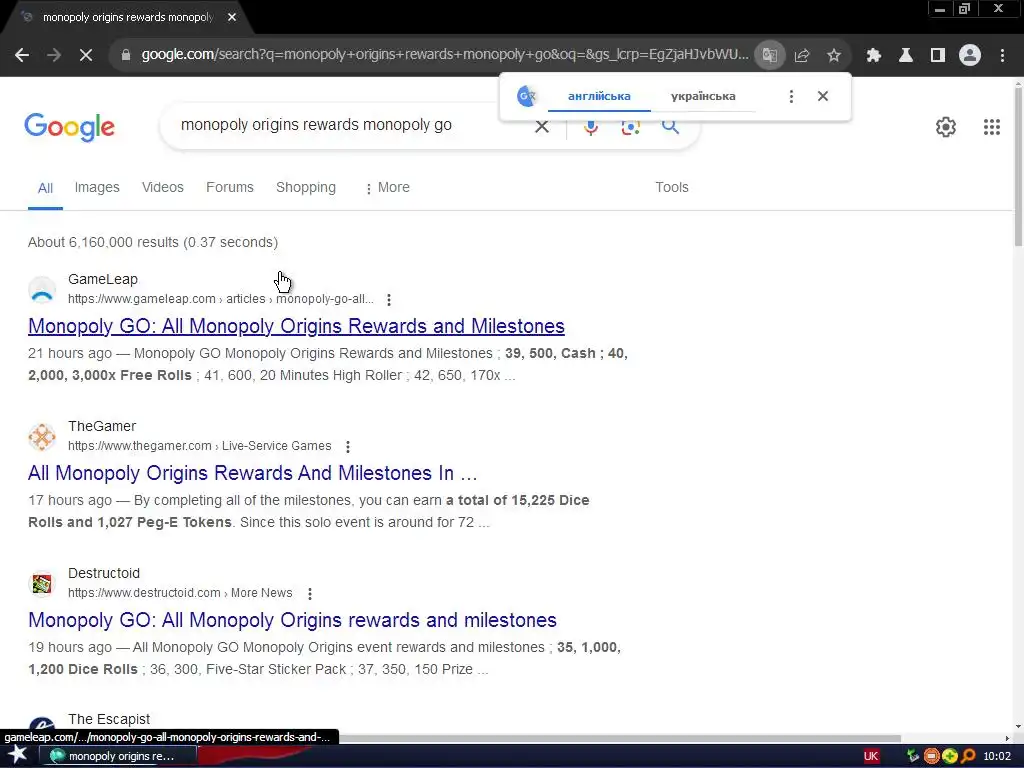This screenshot has height=768, width=1024.
Task: Click the 10:02 clock in tray
Action: (997, 756)
